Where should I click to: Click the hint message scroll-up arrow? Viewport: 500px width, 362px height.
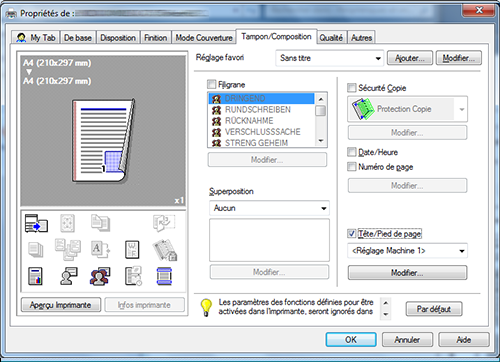[386, 303]
